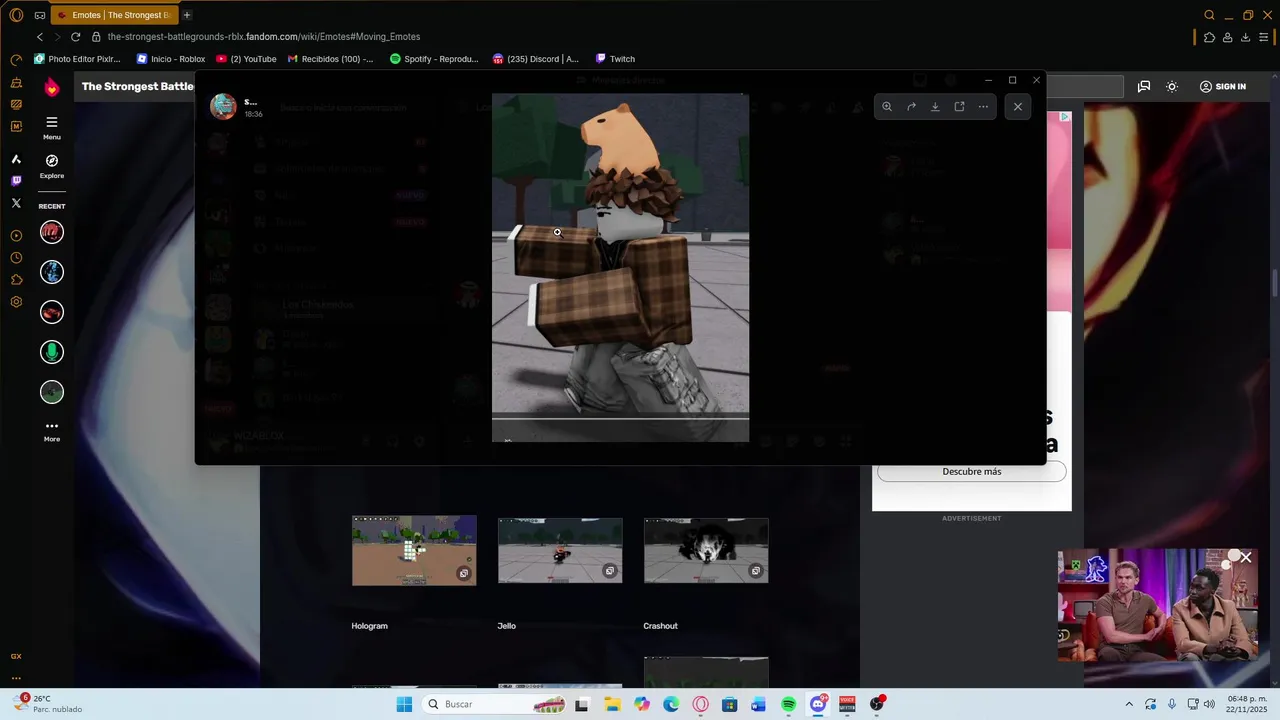The width and height of the screenshot is (1280, 720).
Task: Open the Opera menu logo button
Action: click(x=16, y=15)
